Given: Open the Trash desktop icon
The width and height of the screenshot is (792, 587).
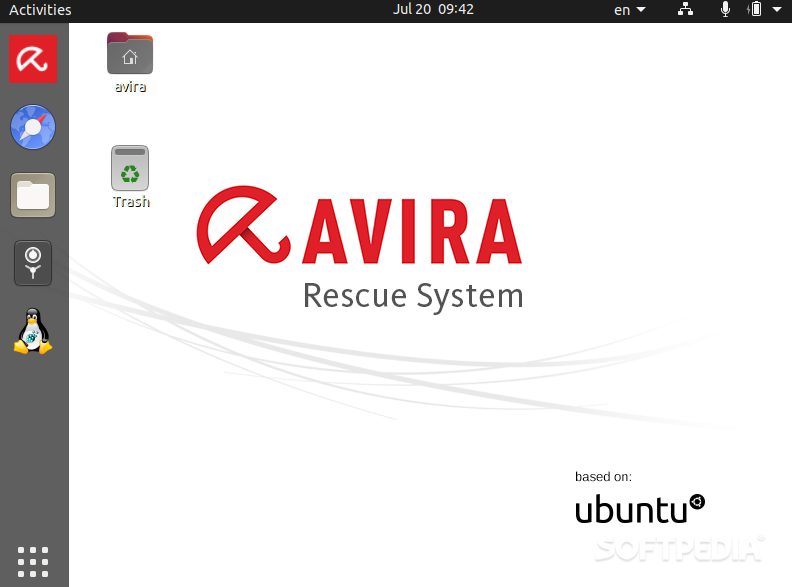Looking at the screenshot, I should [x=130, y=177].
